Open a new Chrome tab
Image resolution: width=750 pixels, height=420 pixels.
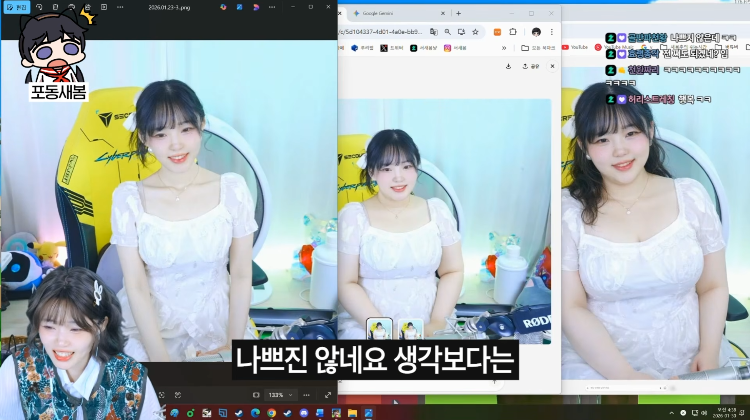(x=458, y=13)
